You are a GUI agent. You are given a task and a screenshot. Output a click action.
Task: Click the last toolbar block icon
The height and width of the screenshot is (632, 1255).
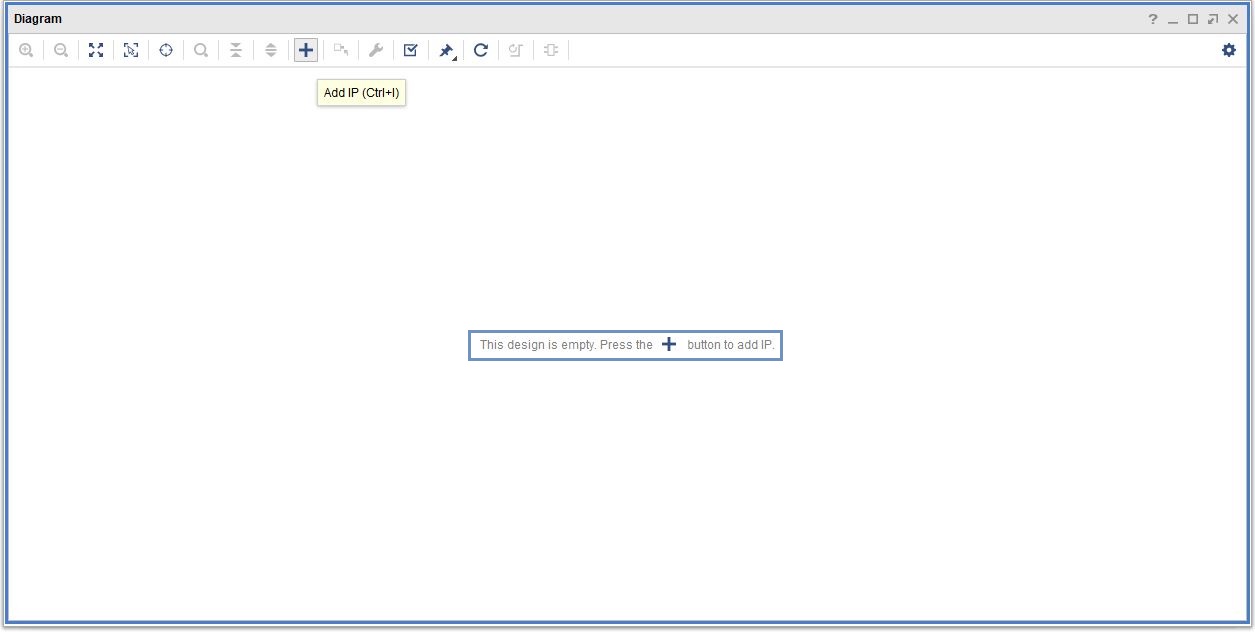tap(551, 50)
